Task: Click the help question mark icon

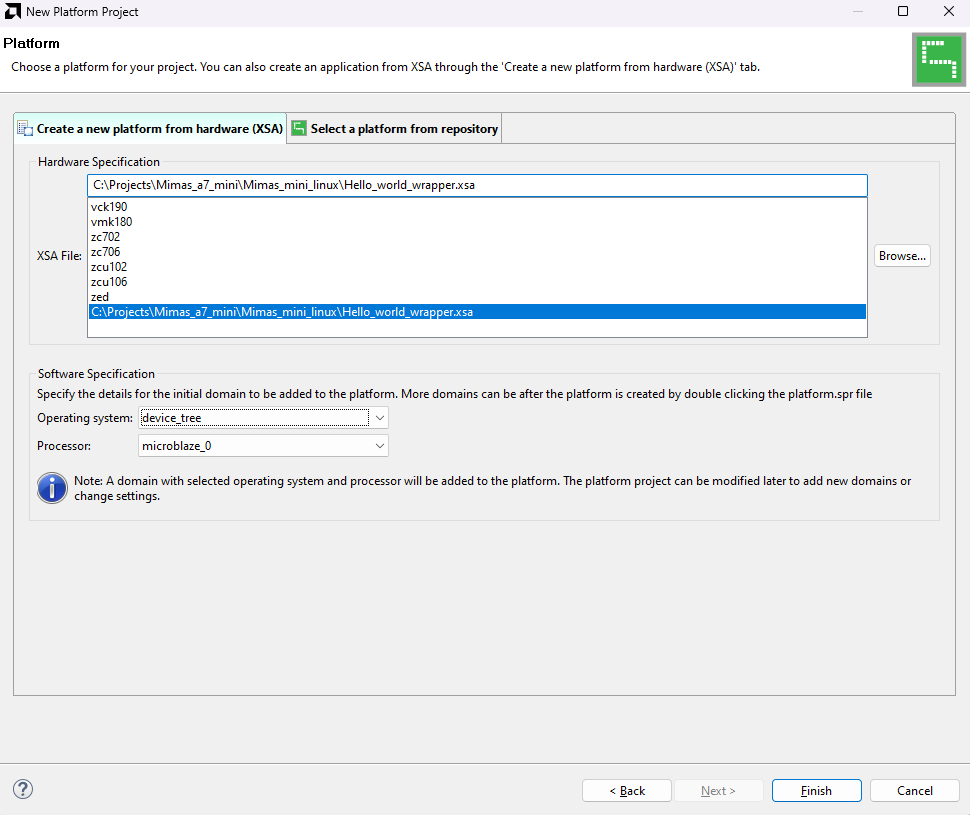Action: [23, 789]
